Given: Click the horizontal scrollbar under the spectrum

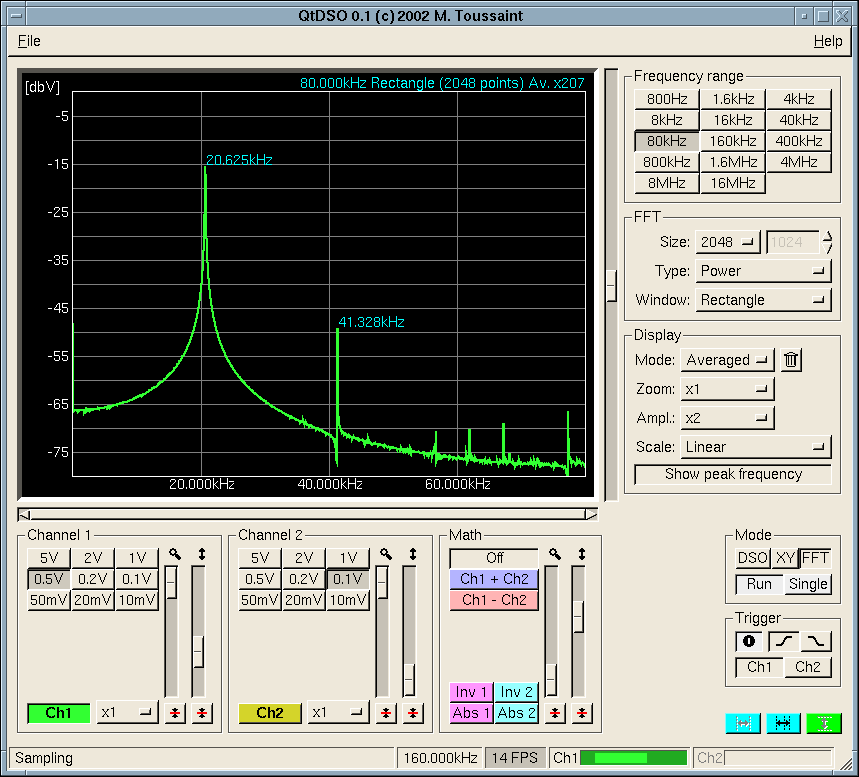Looking at the screenshot, I should click(308, 514).
